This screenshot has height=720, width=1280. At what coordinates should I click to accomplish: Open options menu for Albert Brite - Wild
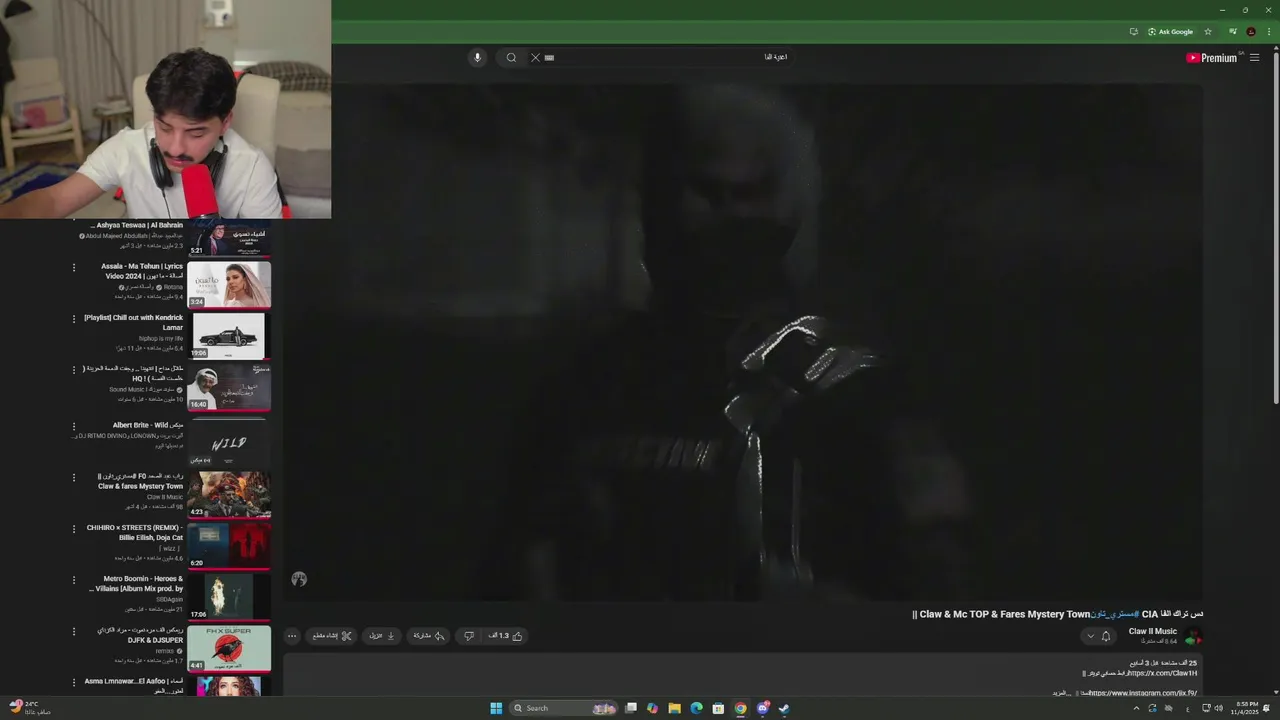pyautogui.click(x=73, y=426)
